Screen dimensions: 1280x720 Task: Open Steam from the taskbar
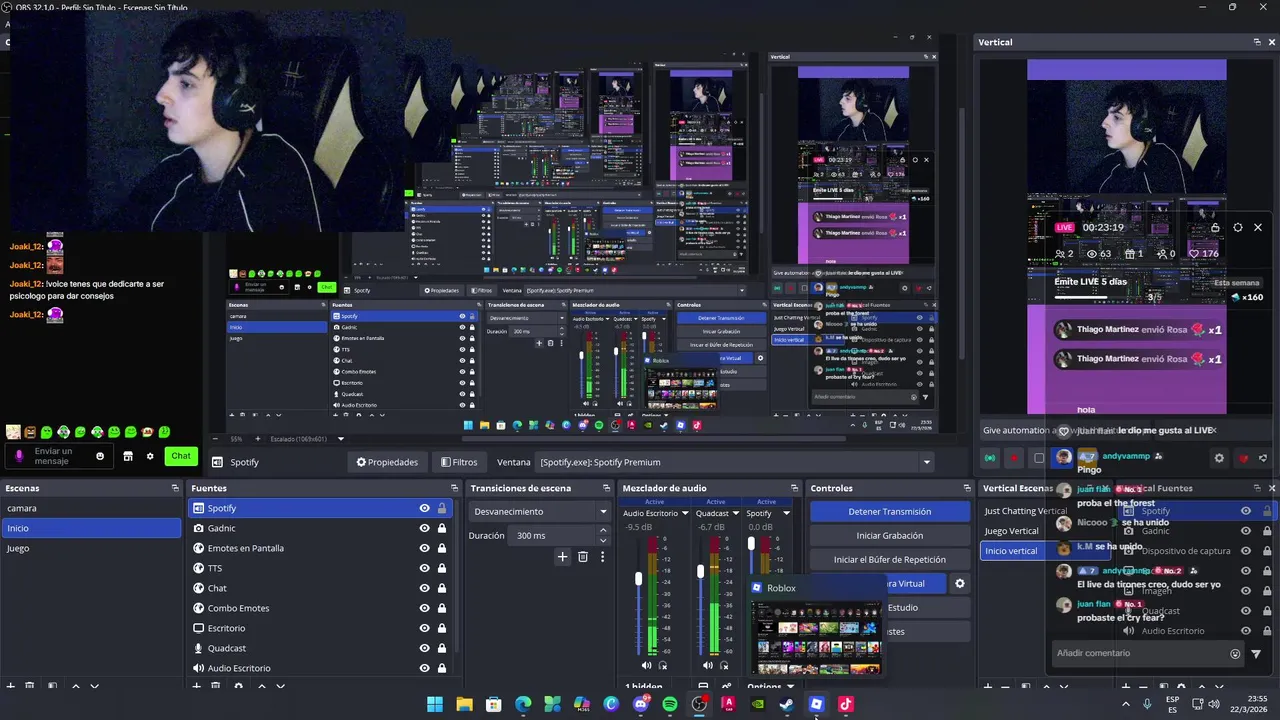787,704
